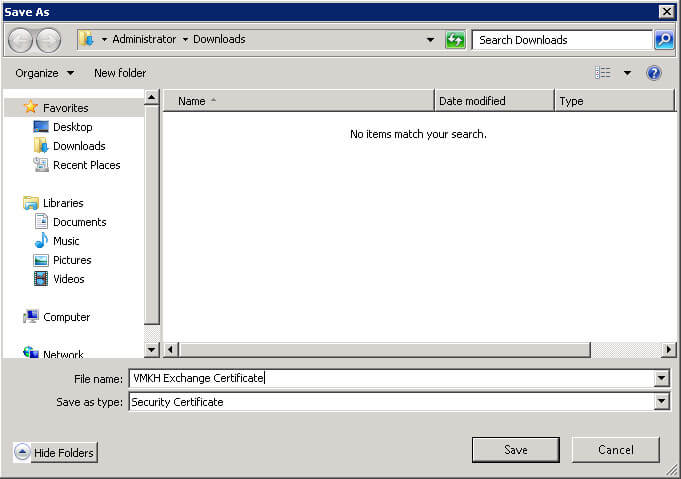Open dropdown arrow before Downloads breadcrumb

(185, 40)
